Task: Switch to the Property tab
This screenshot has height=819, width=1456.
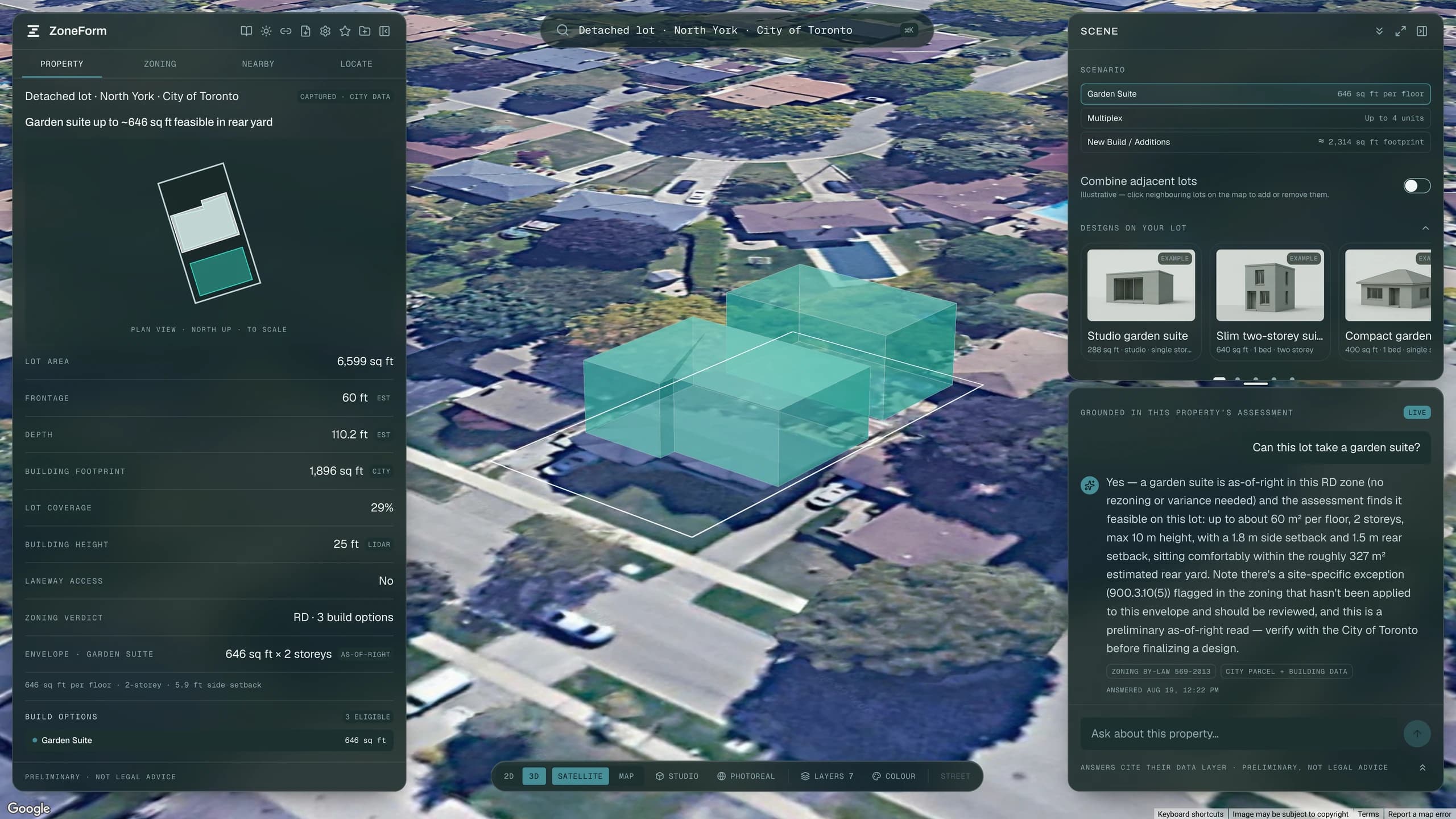Action: (61, 64)
